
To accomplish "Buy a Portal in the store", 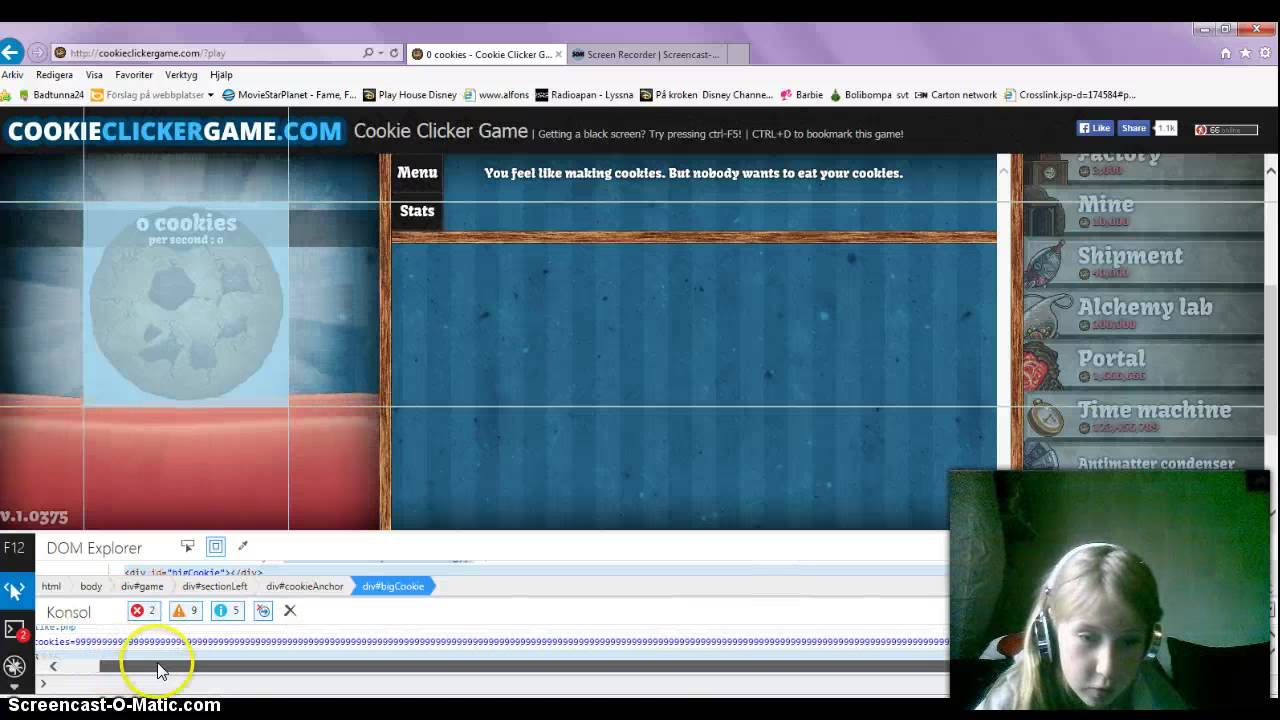I will [x=1142, y=365].
